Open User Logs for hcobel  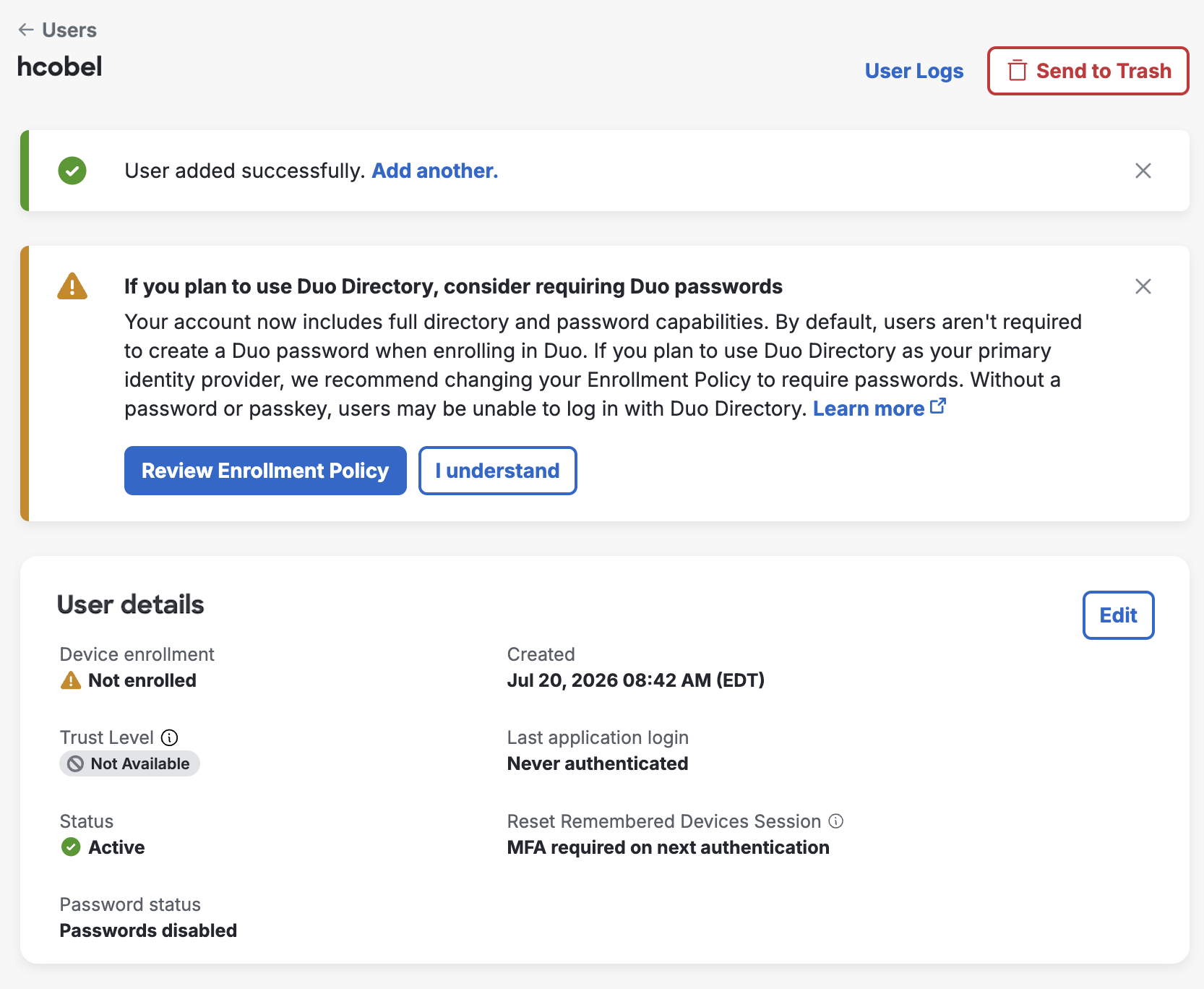tap(914, 71)
